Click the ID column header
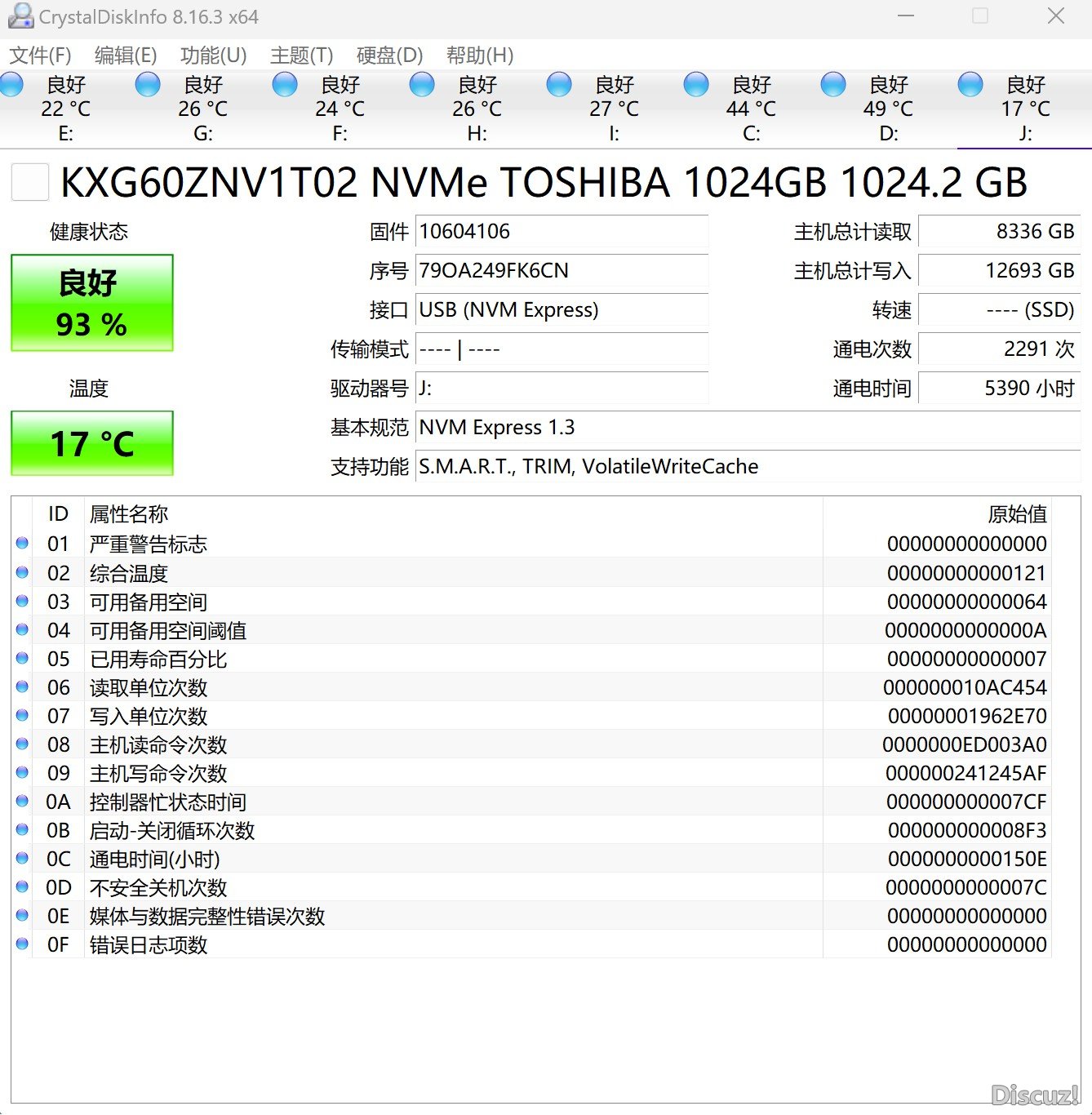Image resolution: width=1092 pixels, height=1115 pixels. [x=58, y=514]
